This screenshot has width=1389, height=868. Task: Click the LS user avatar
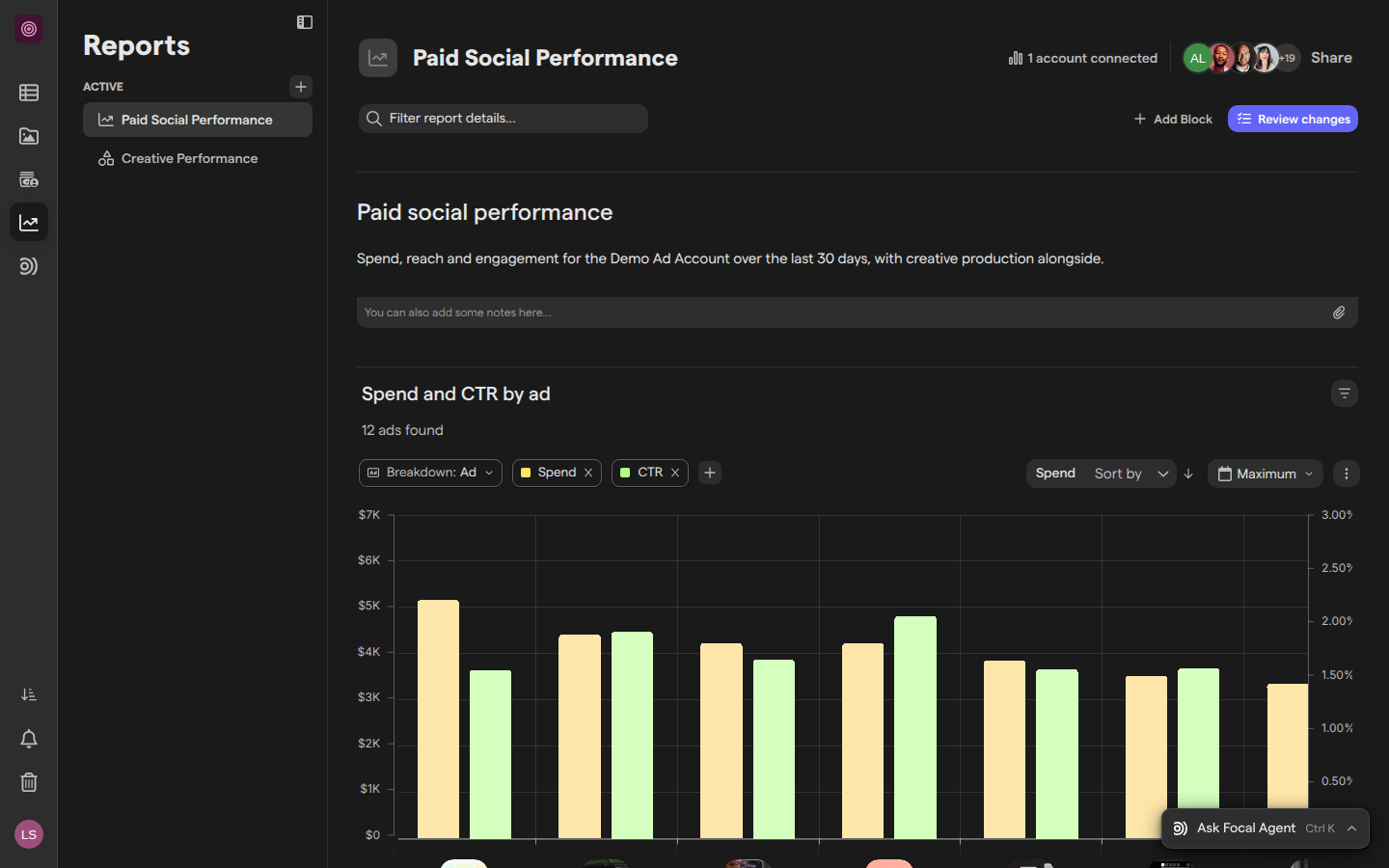click(x=29, y=834)
